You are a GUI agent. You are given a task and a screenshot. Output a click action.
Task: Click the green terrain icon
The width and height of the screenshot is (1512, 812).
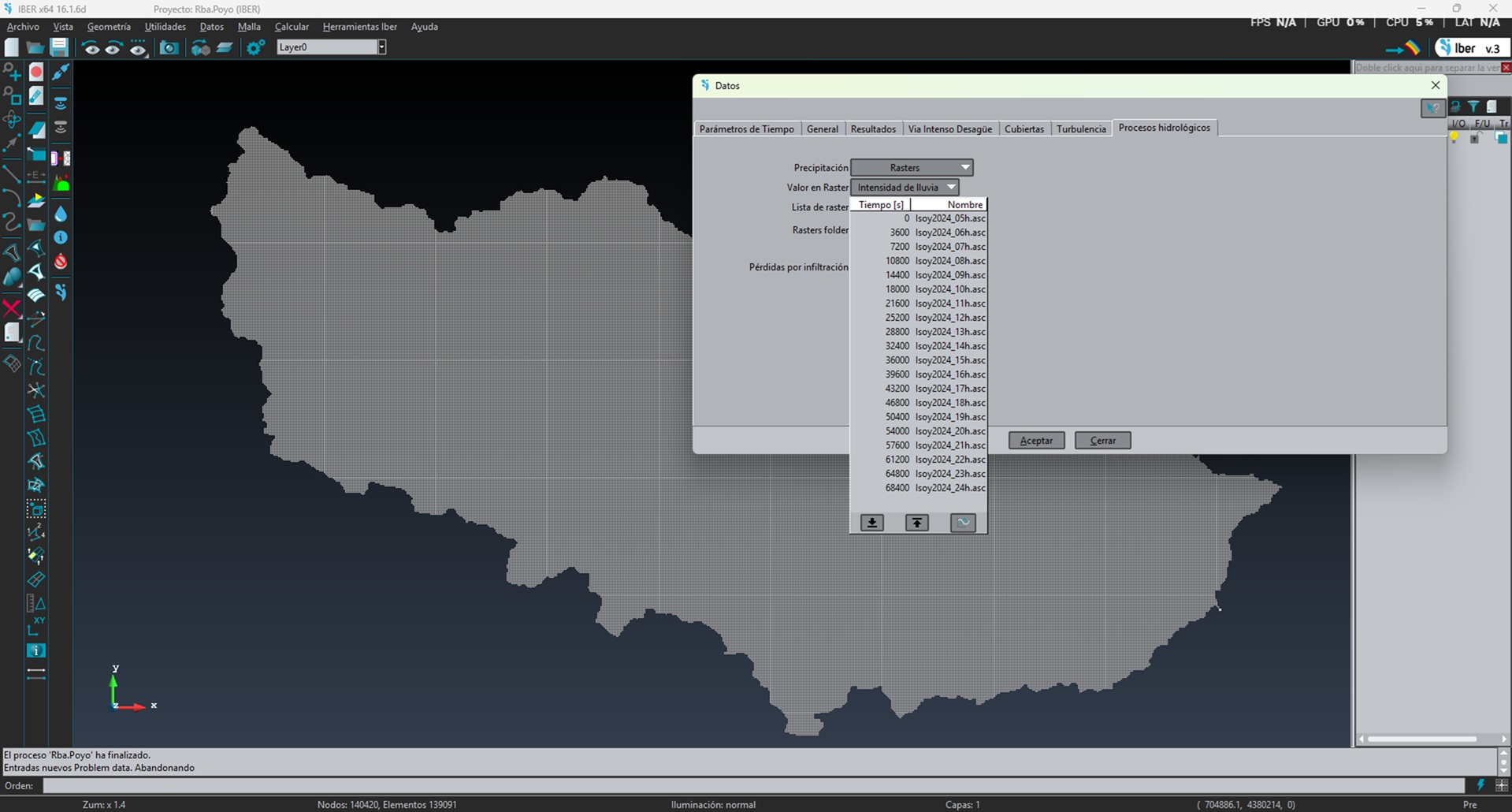point(61,184)
